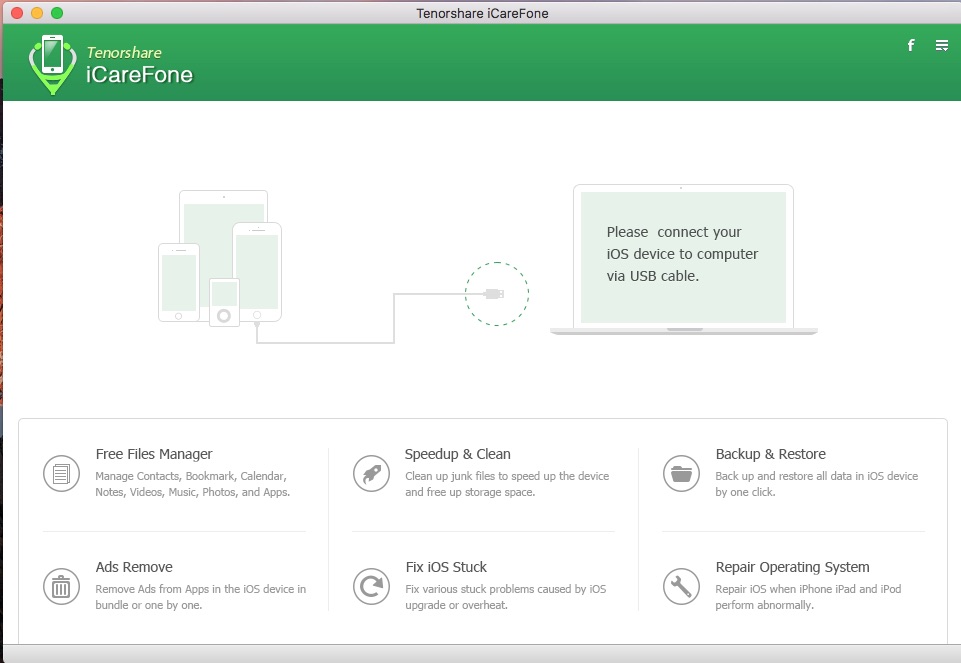Click 'Fix various stuck problems' description

pyautogui.click(x=506, y=597)
